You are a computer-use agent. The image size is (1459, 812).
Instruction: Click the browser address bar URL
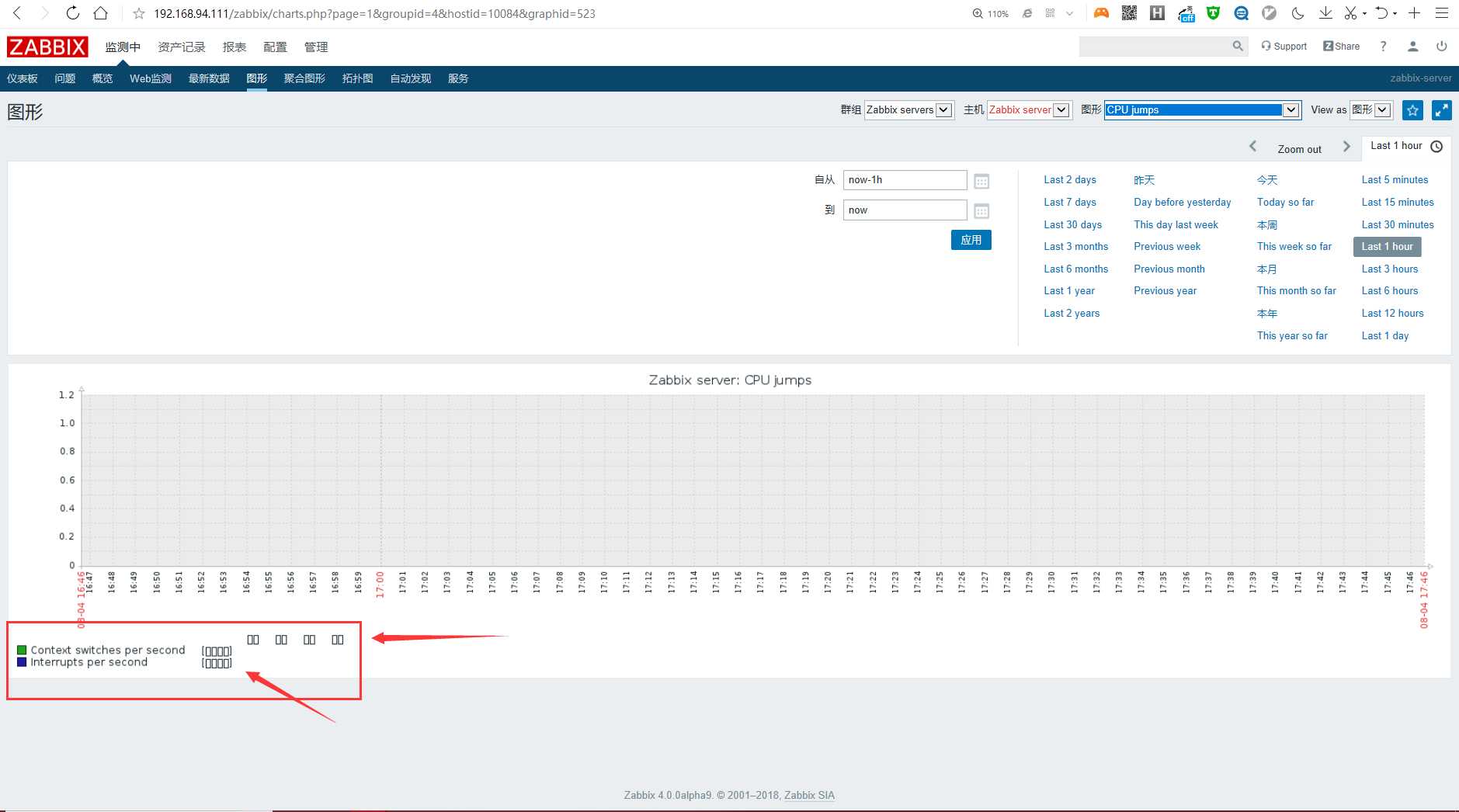click(374, 13)
